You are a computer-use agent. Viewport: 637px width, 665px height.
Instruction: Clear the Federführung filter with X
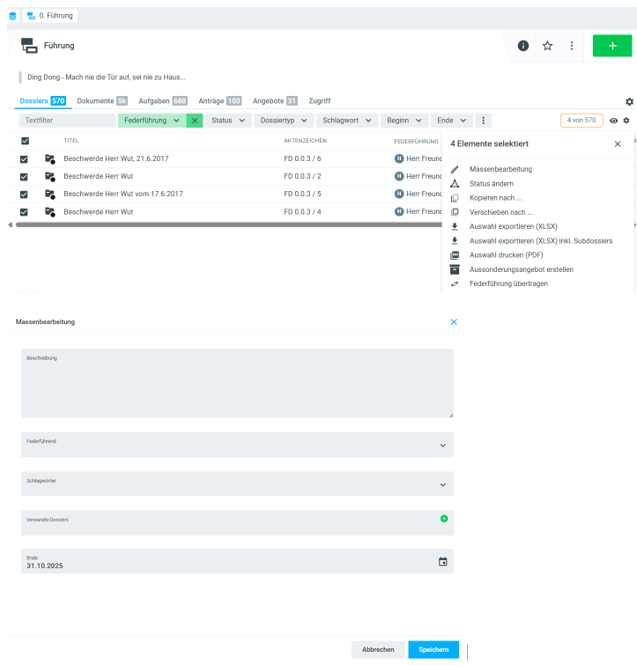coord(194,120)
